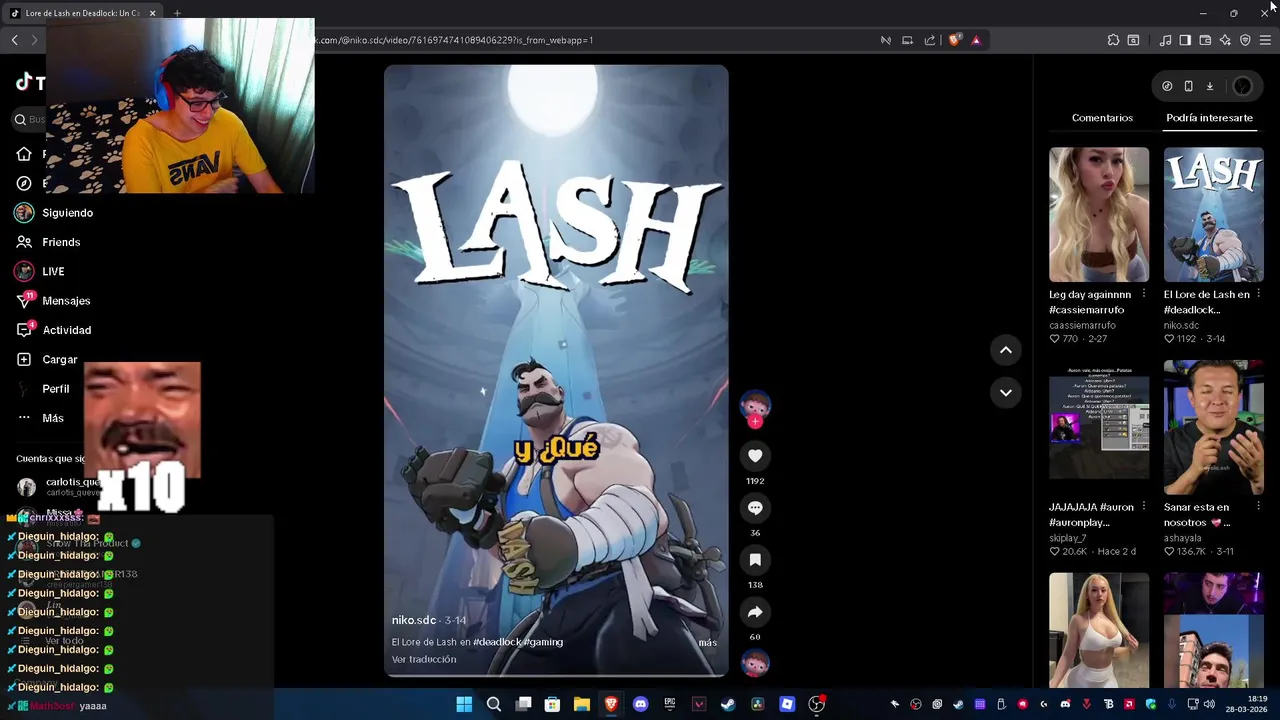Click Brave Rewards triangle icon

976,40
